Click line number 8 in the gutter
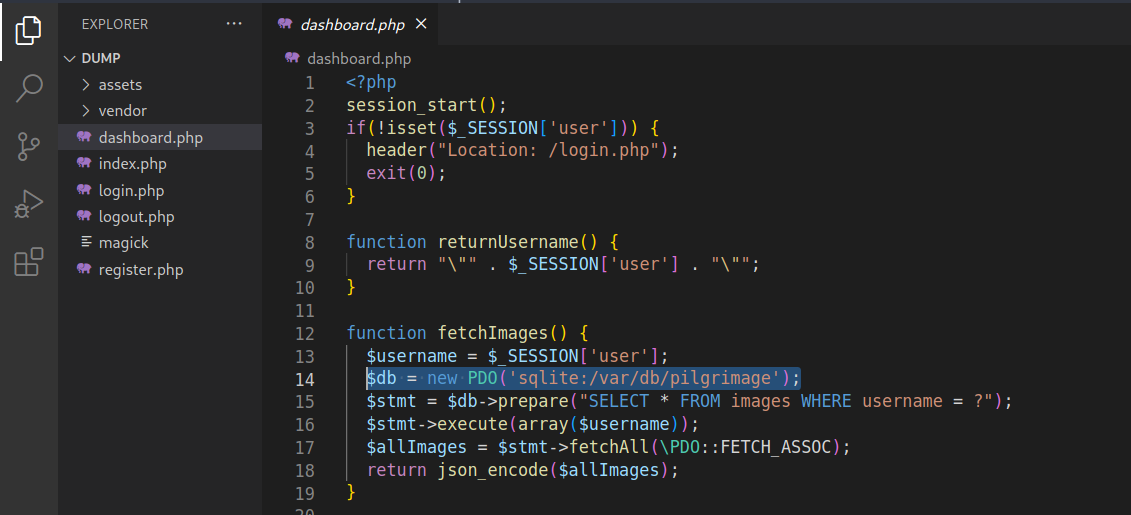 309,242
